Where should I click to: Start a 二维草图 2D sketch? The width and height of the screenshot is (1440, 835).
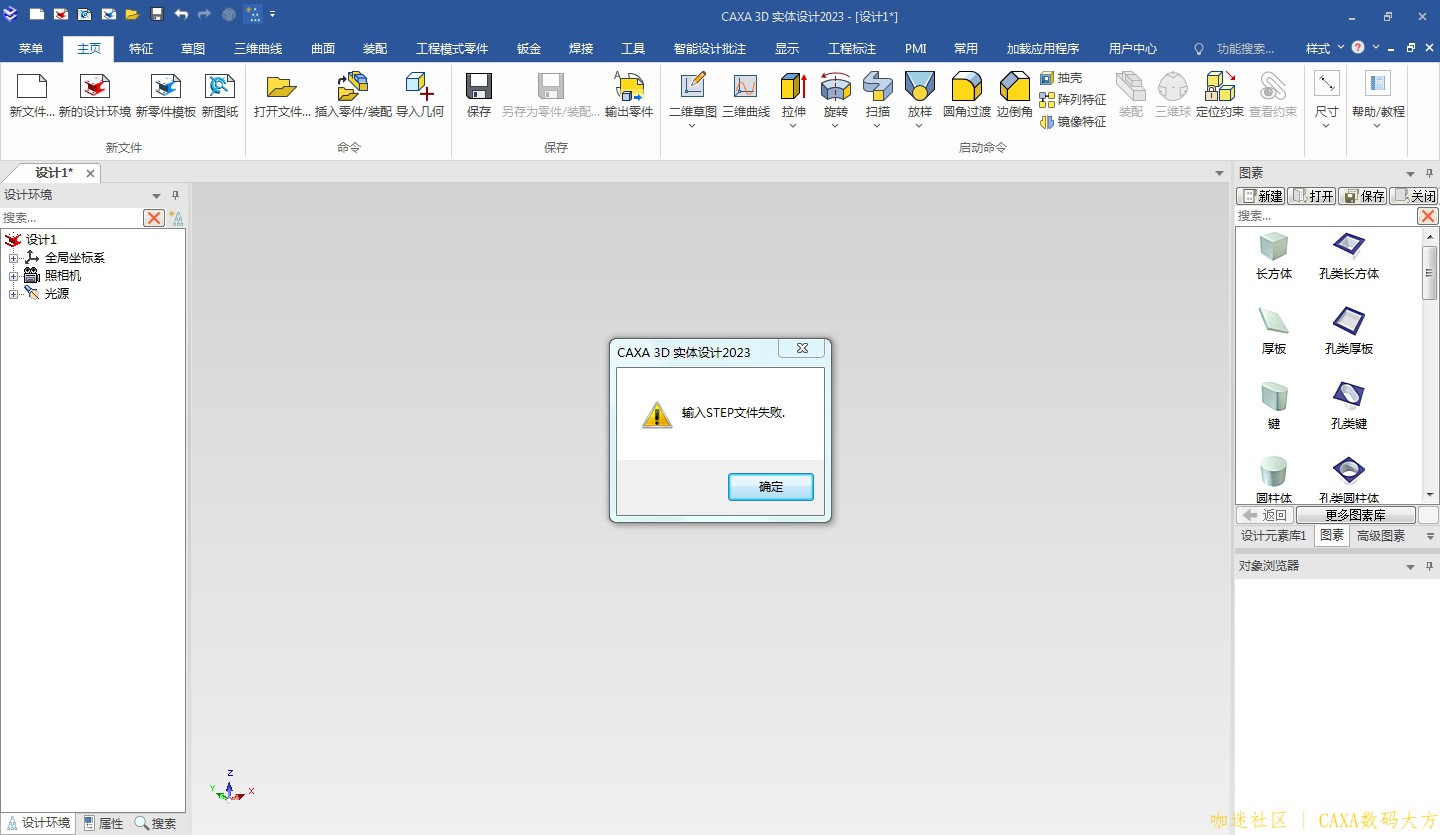point(693,96)
